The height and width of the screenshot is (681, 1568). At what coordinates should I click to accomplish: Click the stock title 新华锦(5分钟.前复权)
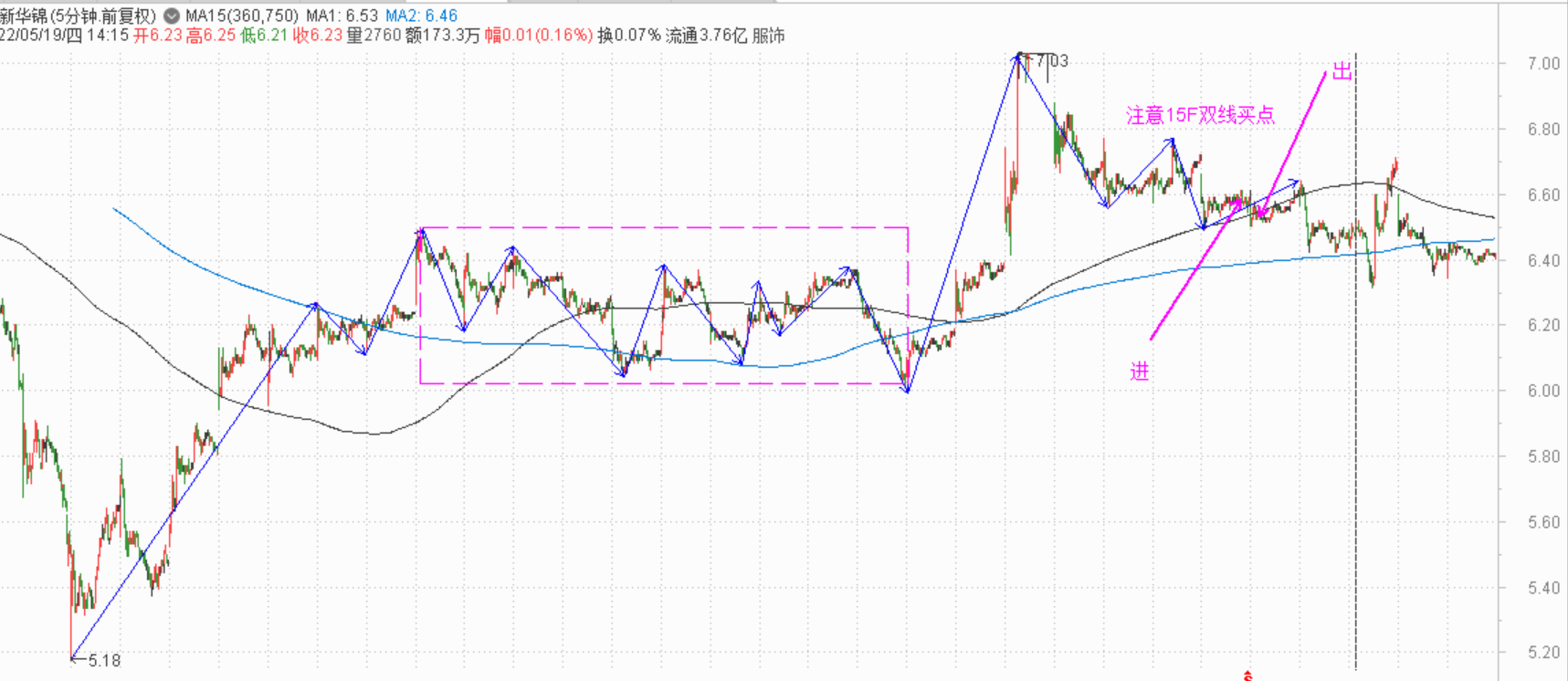[x=79, y=16]
